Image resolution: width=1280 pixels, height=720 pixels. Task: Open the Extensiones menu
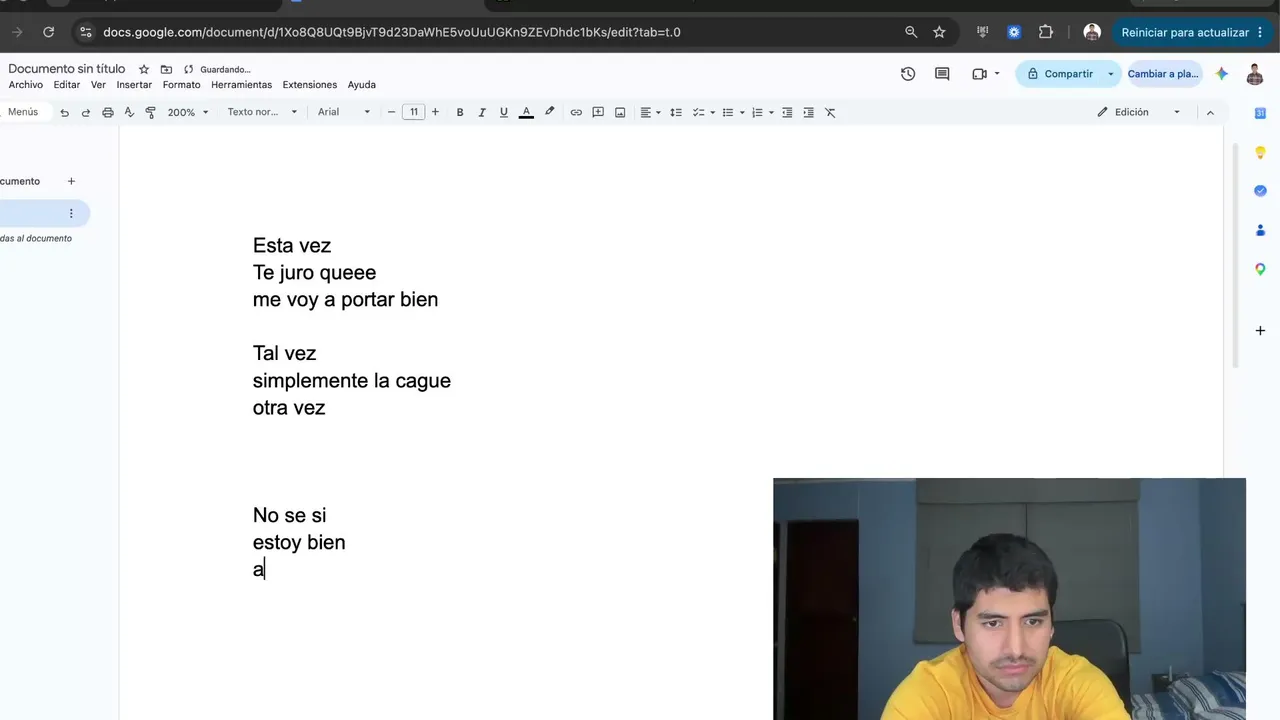click(310, 85)
